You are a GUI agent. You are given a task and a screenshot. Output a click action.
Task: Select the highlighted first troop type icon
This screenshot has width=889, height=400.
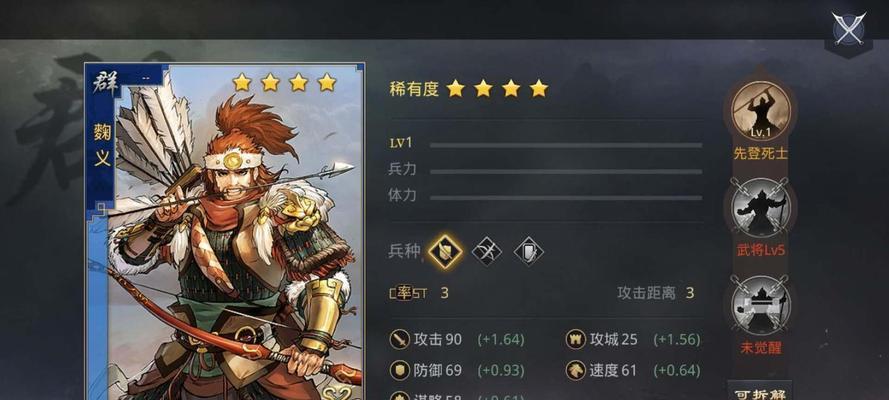coord(444,251)
